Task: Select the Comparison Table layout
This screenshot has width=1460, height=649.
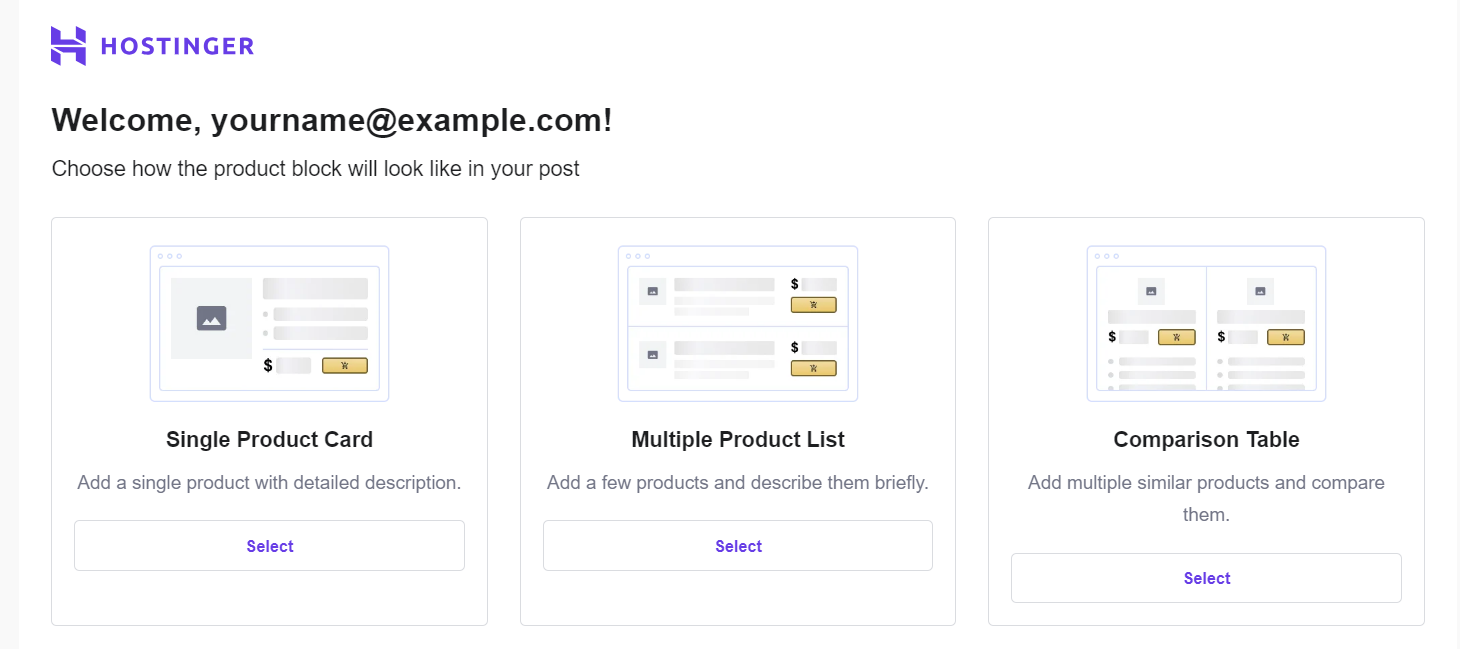Action: tap(1205, 577)
